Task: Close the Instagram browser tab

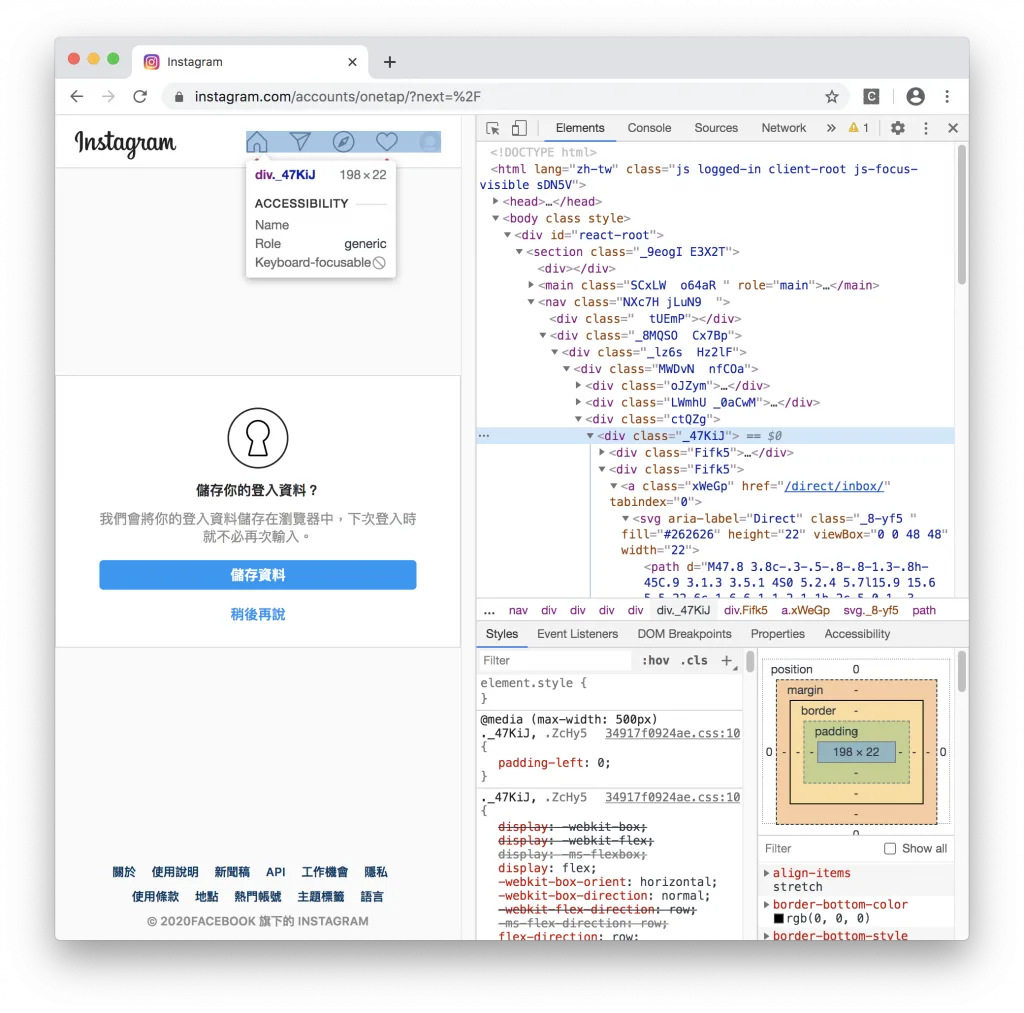Action: point(353,62)
